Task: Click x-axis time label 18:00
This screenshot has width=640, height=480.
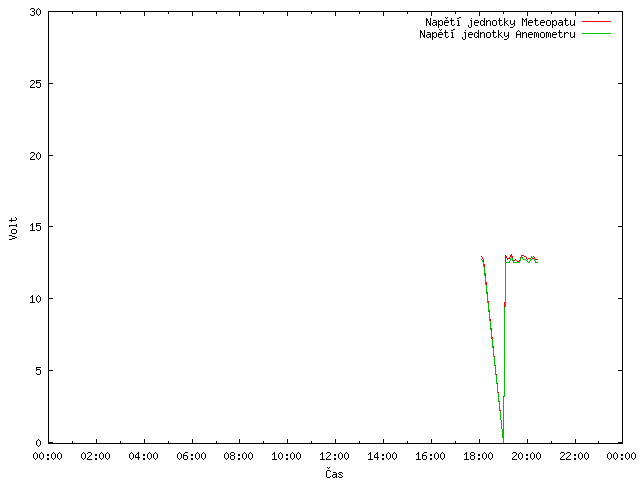Action: click(478, 456)
